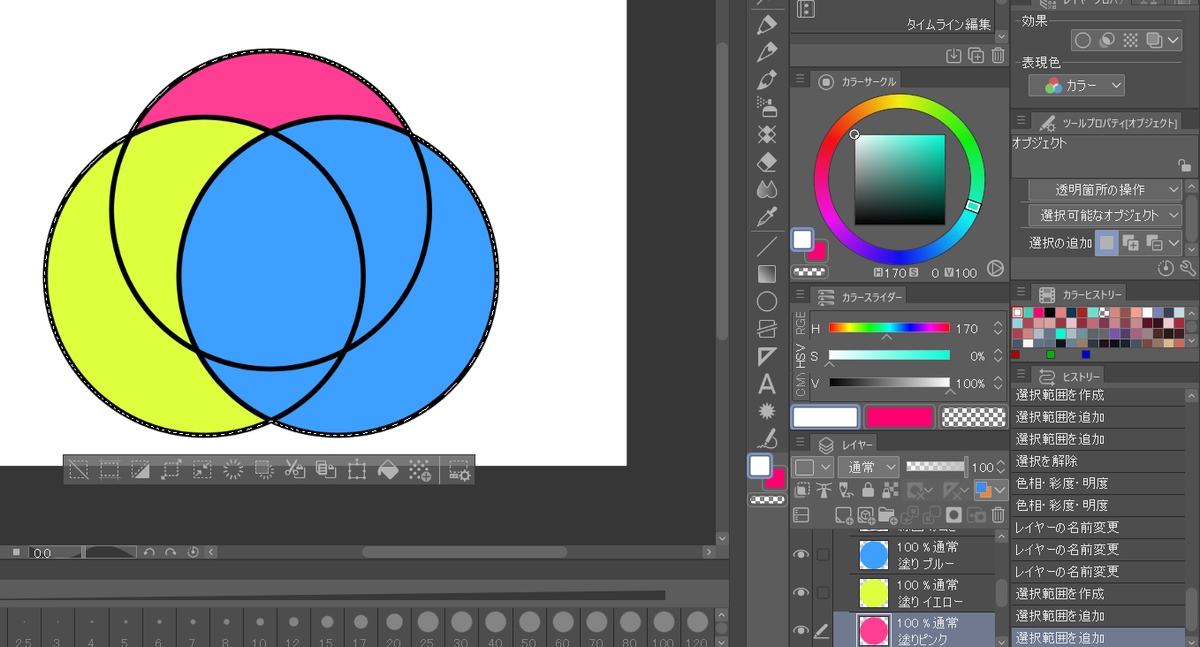This screenshot has width=1200, height=647.
Task: Invert selected area from launcher
Action: pyautogui.click(x=141, y=469)
